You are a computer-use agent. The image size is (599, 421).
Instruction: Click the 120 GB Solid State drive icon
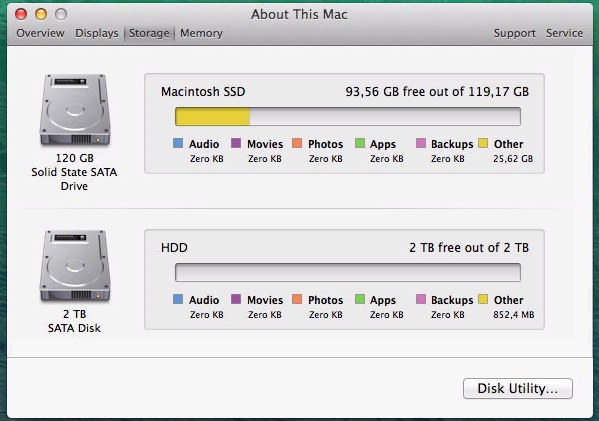[75, 110]
